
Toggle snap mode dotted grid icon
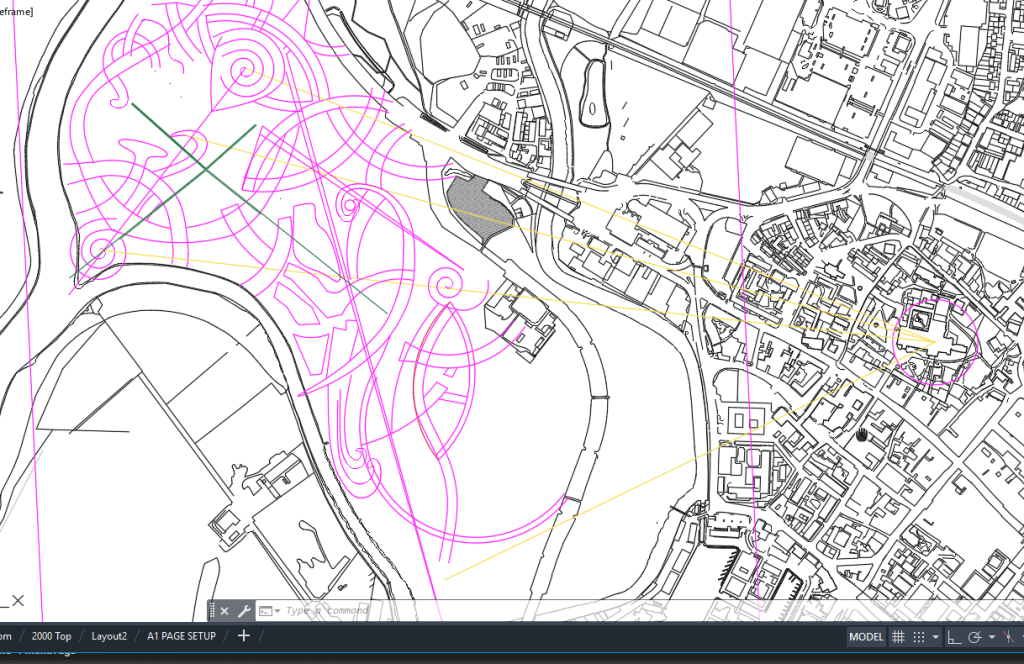920,637
